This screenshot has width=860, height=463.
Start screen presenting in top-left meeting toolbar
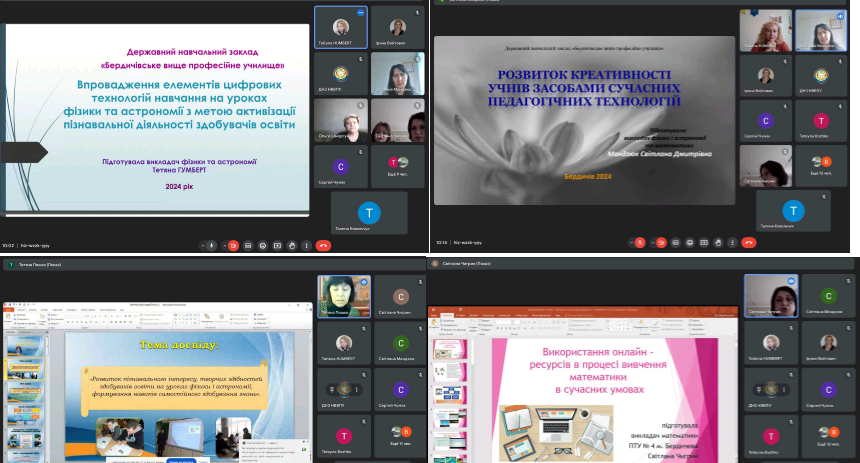277,245
